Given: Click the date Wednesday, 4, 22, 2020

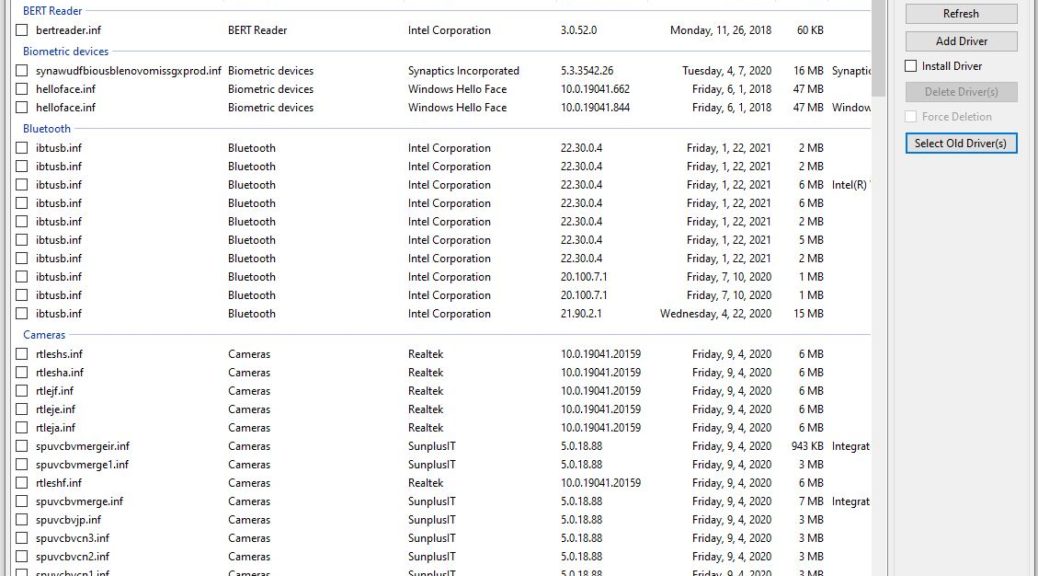Looking at the screenshot, I should click(716, 313).
